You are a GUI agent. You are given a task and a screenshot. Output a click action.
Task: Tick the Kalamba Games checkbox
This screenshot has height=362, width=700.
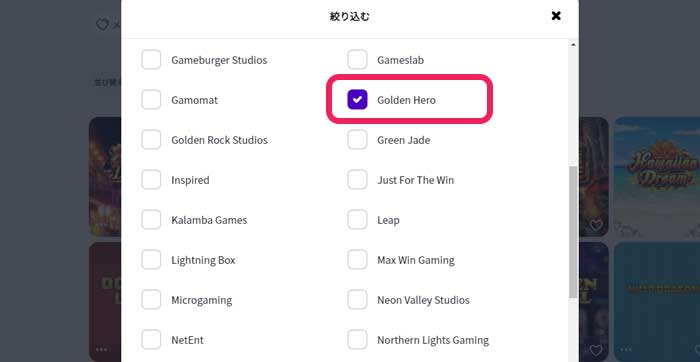[151, 220]
